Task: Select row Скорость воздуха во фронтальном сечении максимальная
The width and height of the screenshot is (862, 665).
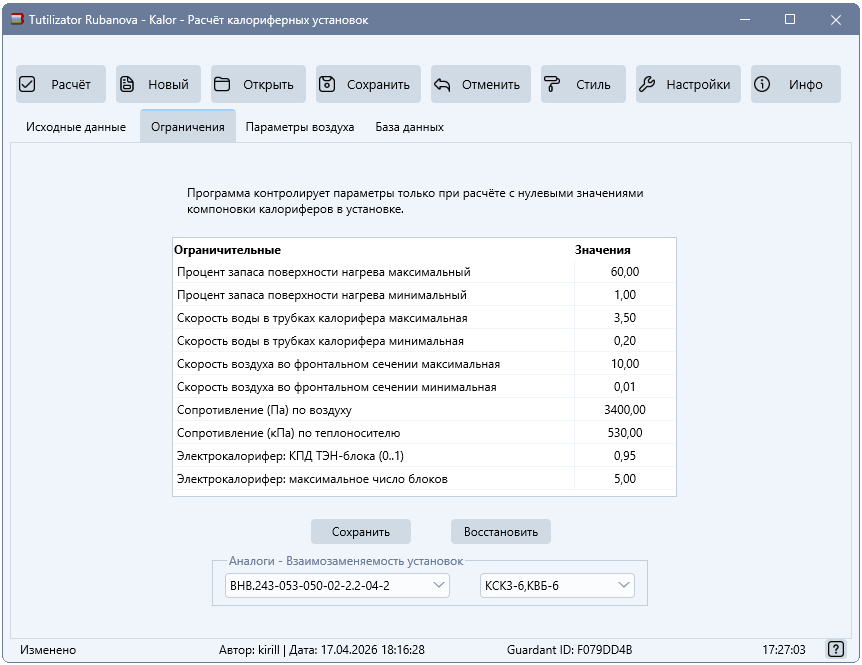Action: point(424,364)
